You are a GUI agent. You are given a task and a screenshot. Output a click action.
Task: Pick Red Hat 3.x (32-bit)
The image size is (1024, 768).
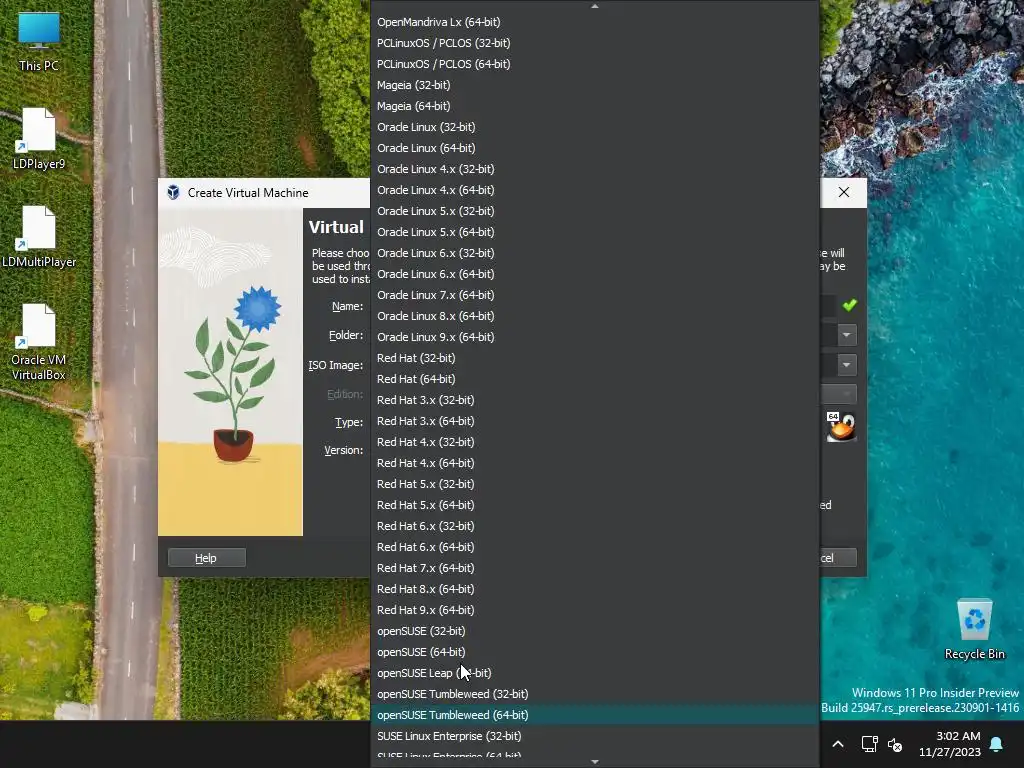pyautogui.click(x=594, y=400)
